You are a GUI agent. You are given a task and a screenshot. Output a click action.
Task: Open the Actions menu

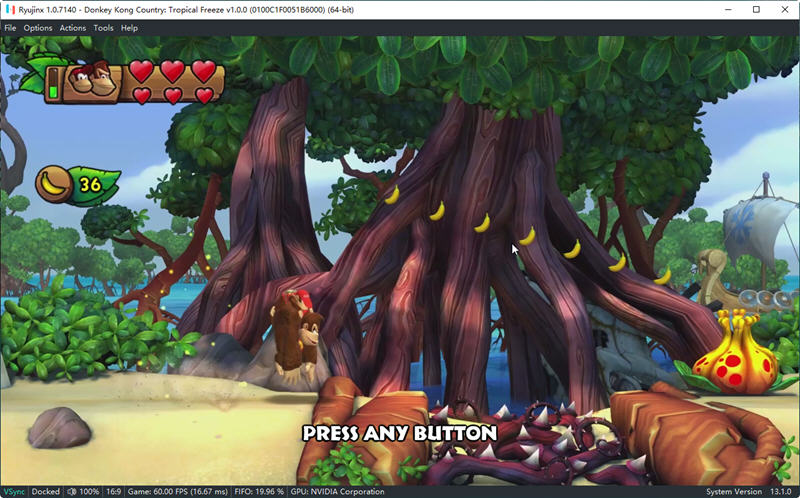(x=72, y=28)
